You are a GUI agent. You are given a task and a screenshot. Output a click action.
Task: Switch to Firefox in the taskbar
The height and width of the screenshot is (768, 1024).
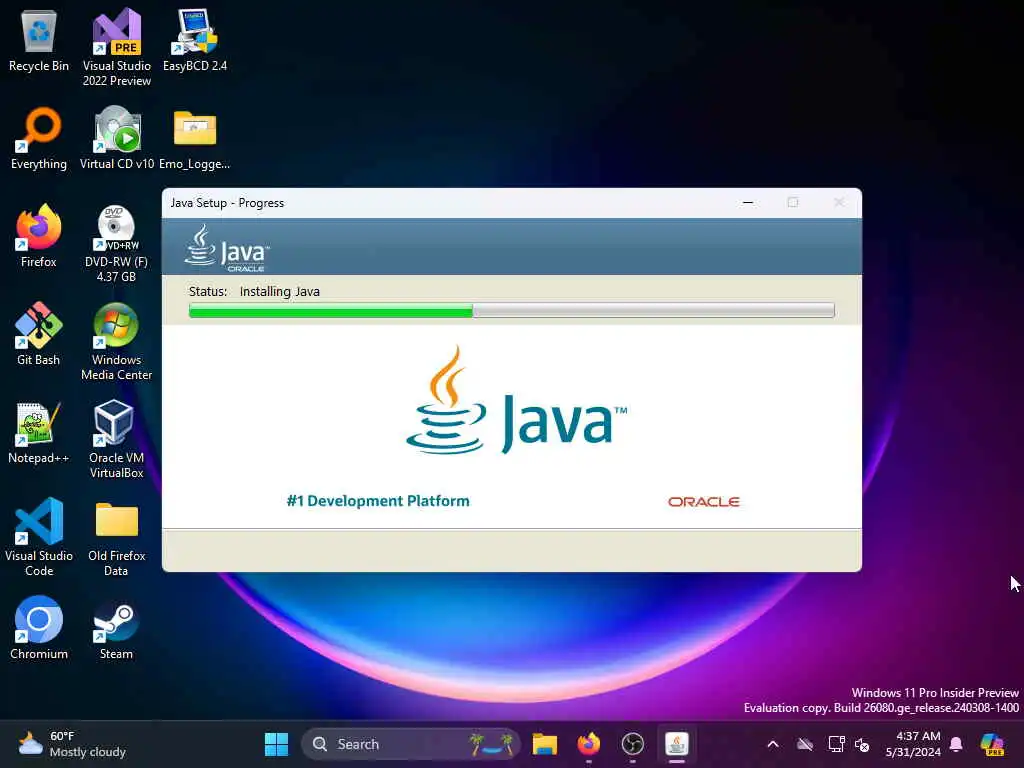[588, 744]
